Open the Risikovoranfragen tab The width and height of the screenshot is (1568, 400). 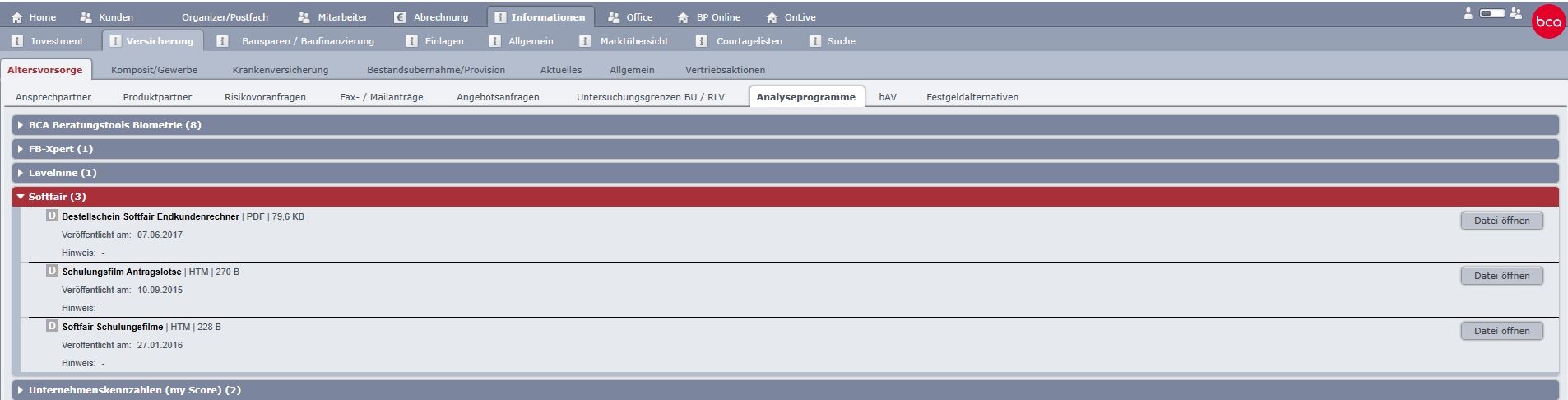tap(265, 97)
